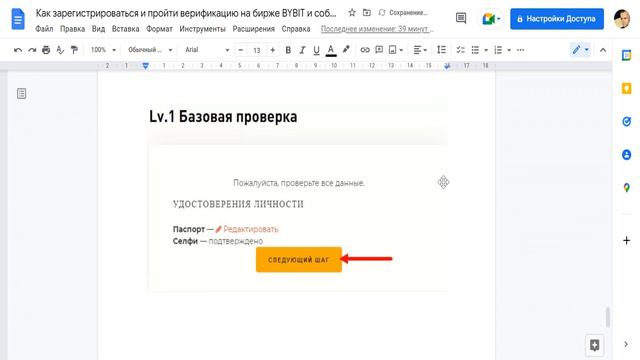Open the Правка menu
The image size is (640, 360).
72,29
